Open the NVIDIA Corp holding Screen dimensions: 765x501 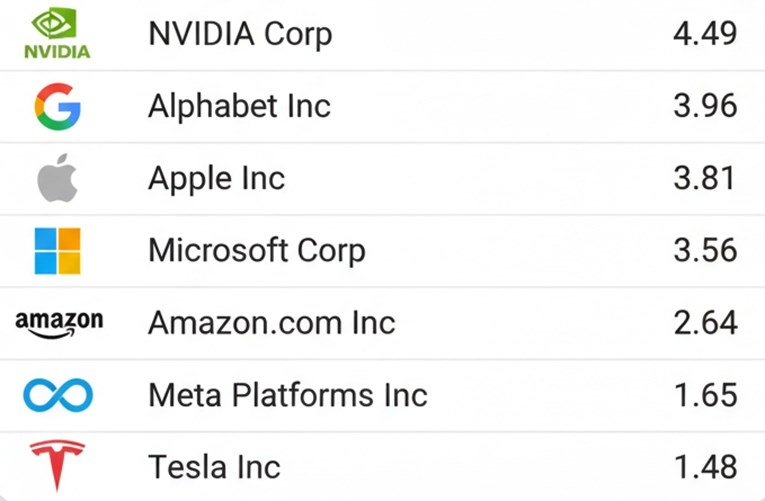point(240,34)
